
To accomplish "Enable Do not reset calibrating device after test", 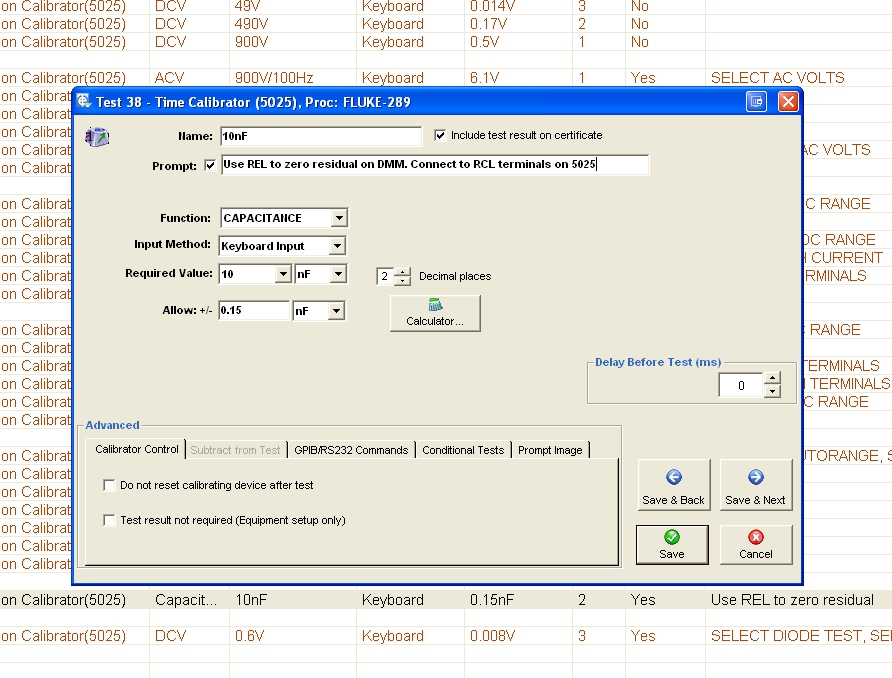I will (x=110, y=485).
